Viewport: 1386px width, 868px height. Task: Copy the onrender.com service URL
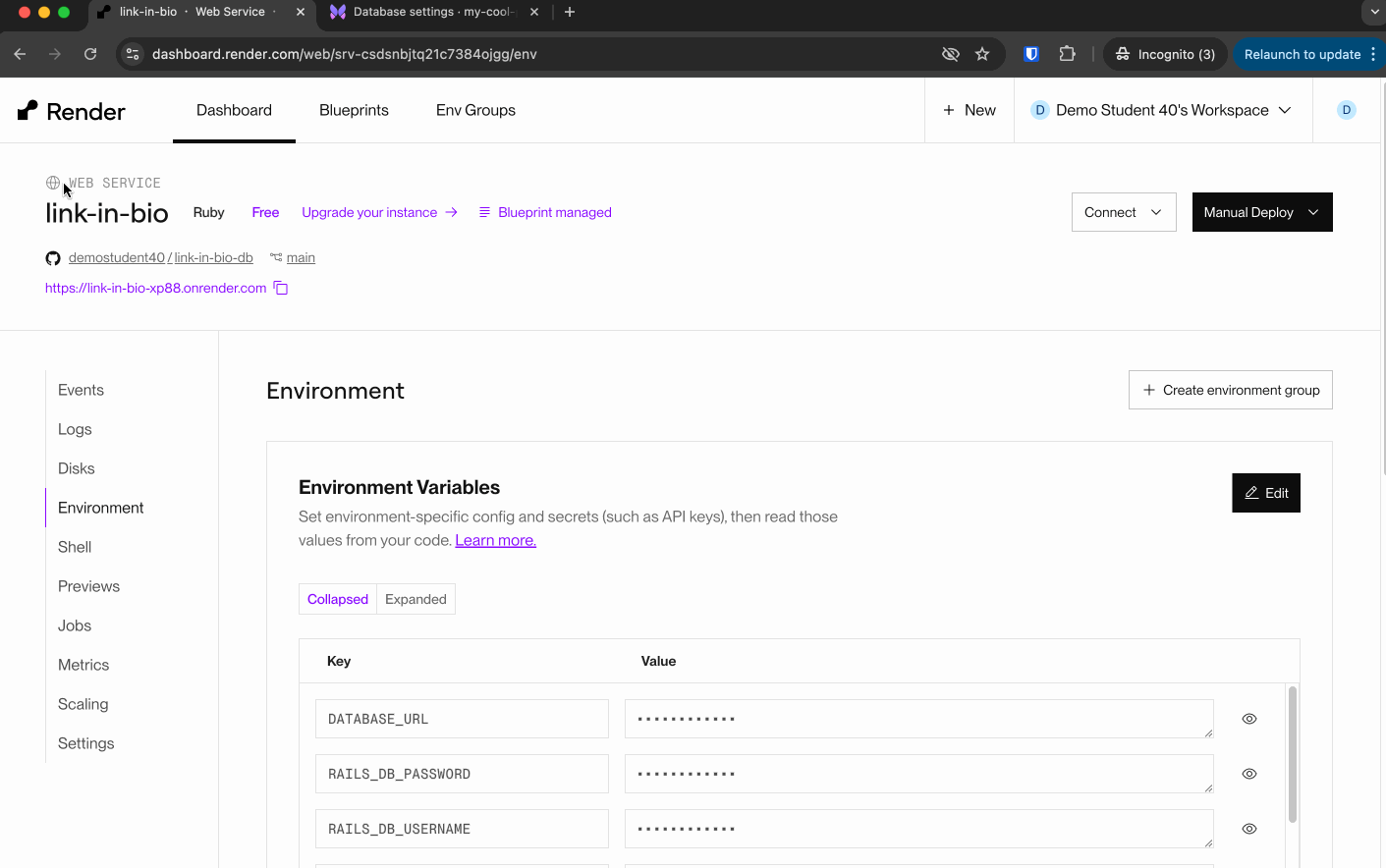click(281, 288)
